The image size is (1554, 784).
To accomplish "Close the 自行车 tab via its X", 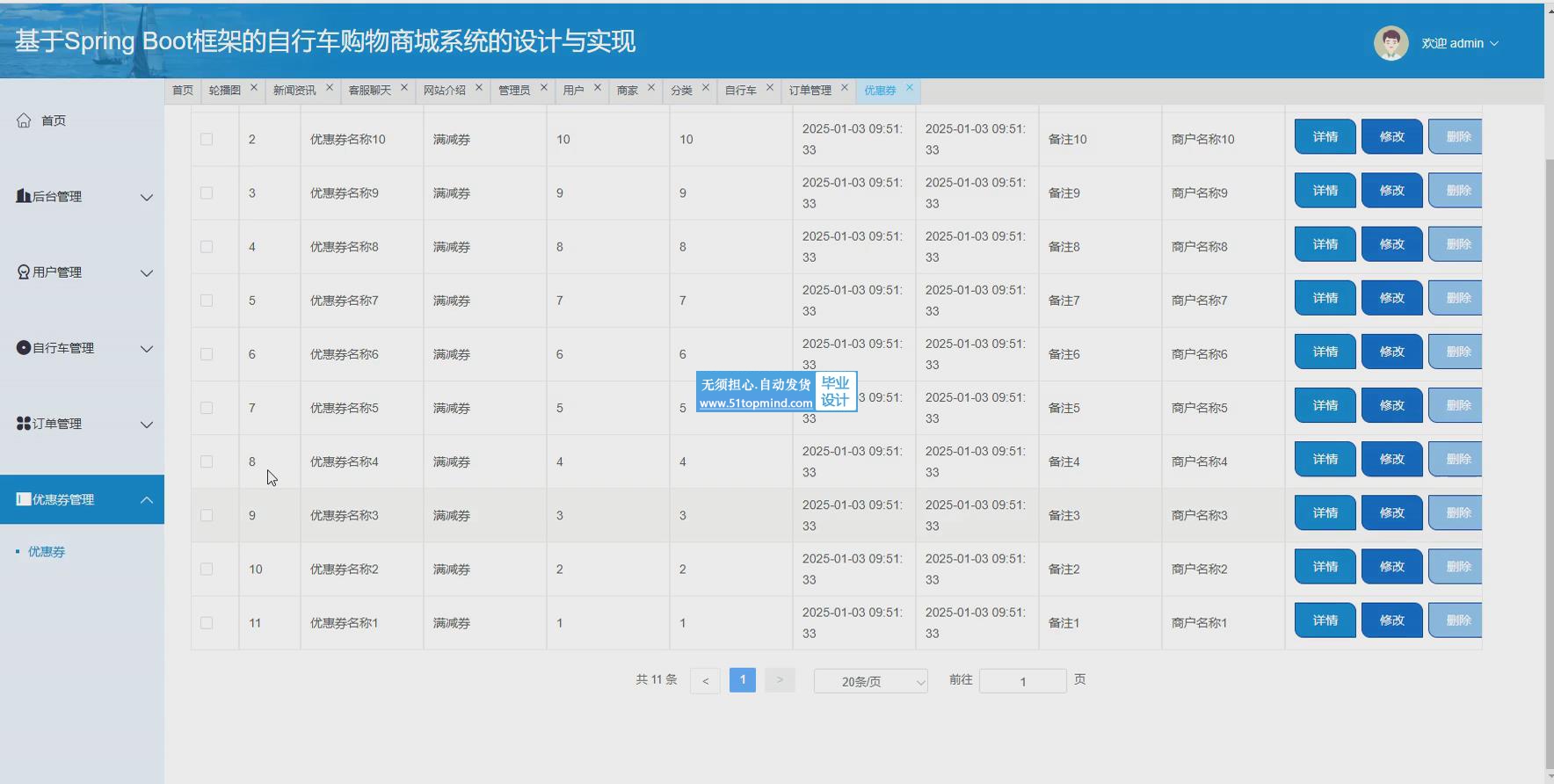I will point(770,88).
